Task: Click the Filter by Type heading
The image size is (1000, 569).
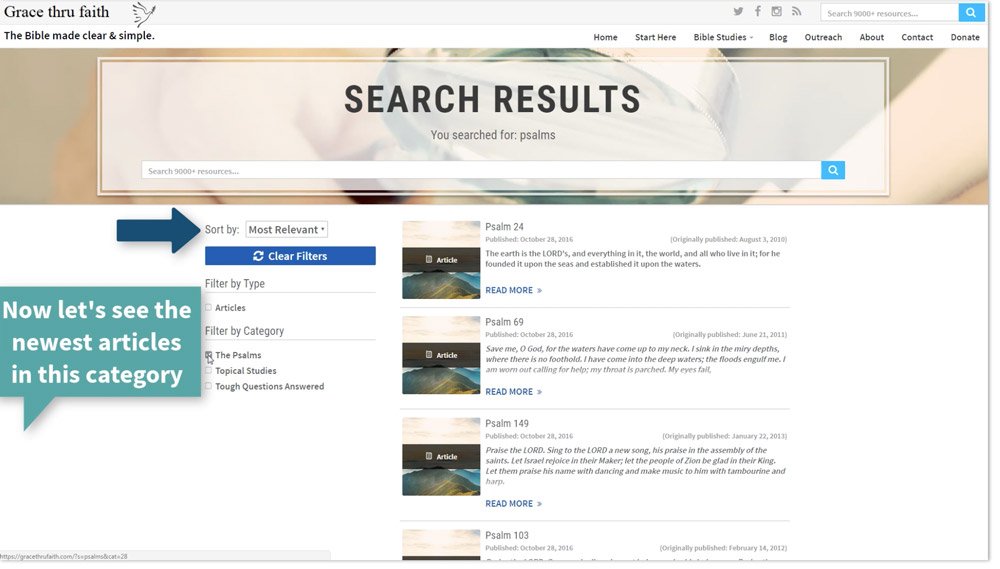Action: (235, 284)
